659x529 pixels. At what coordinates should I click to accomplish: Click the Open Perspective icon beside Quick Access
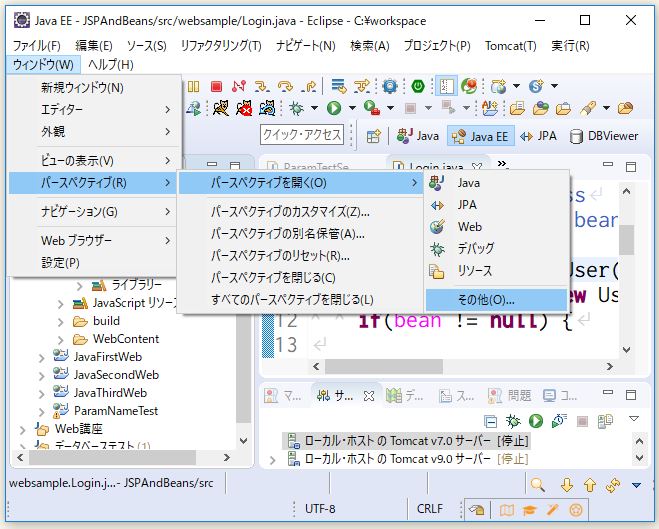373,136
